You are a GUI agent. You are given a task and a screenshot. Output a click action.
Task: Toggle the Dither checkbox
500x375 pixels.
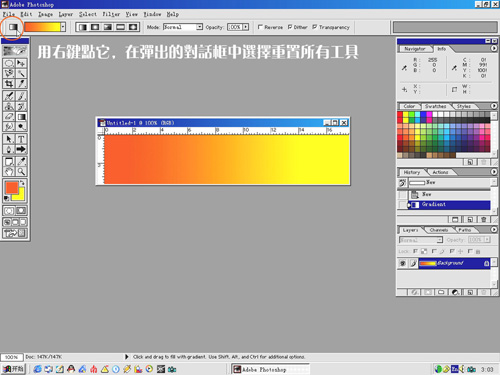290,27
